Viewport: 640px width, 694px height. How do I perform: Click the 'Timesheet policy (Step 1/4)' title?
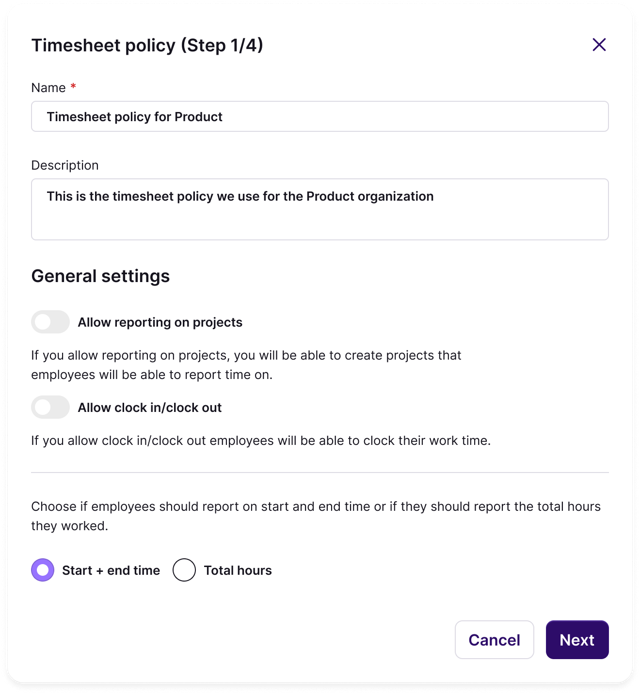[x=147, y=44]
